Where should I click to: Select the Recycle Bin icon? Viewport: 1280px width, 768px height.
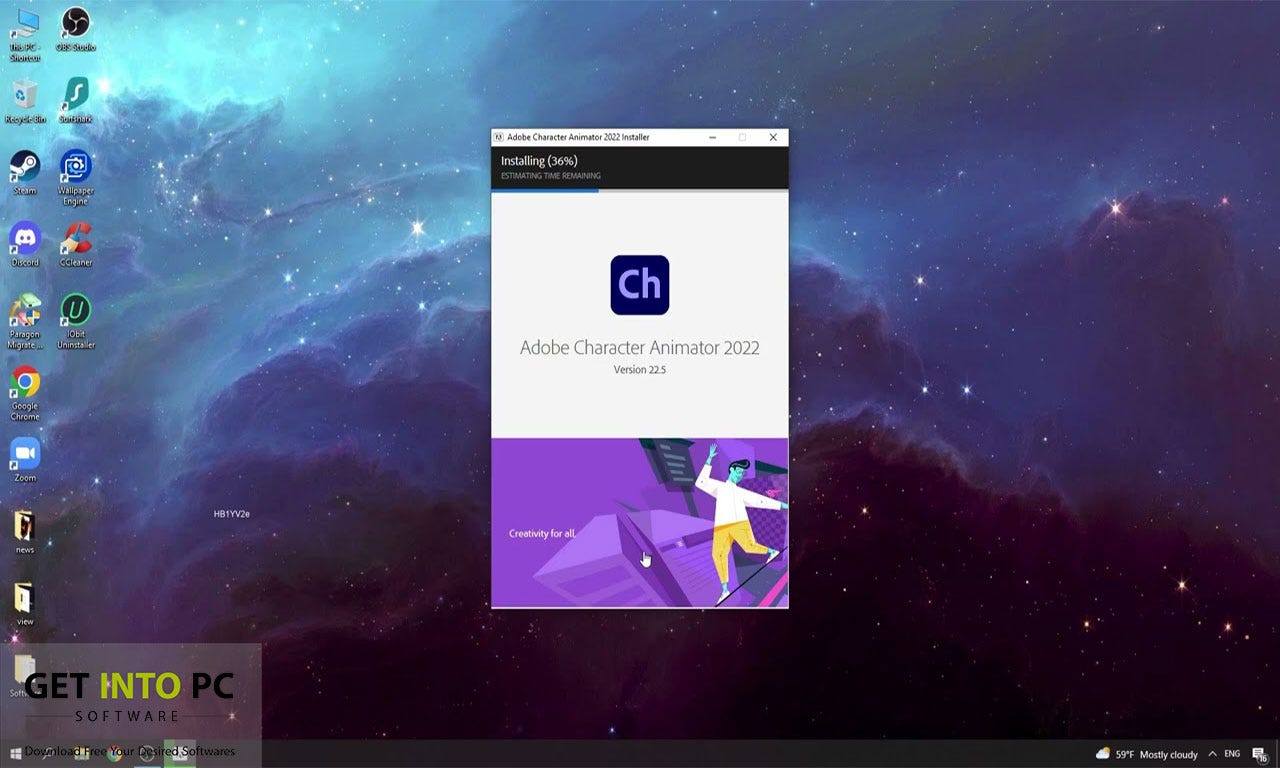[x=25, y=100]
